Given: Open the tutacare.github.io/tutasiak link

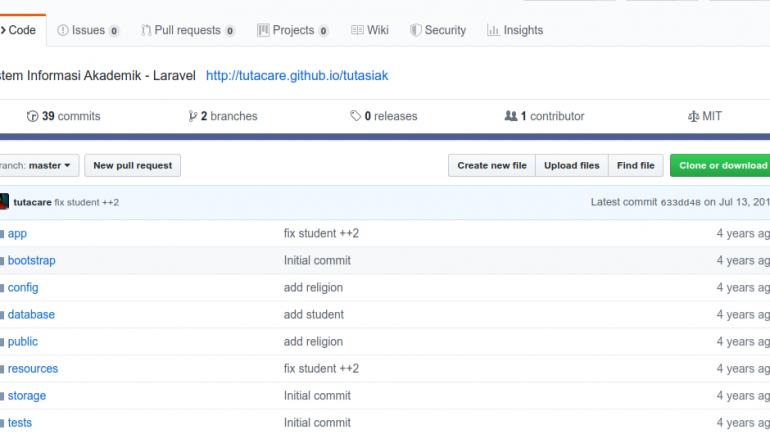Looking at the screenshot, I should [x=297, y=76].
